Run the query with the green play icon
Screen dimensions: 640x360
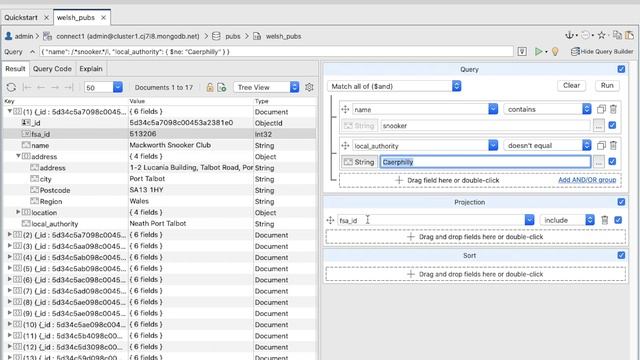click(538, 51)
